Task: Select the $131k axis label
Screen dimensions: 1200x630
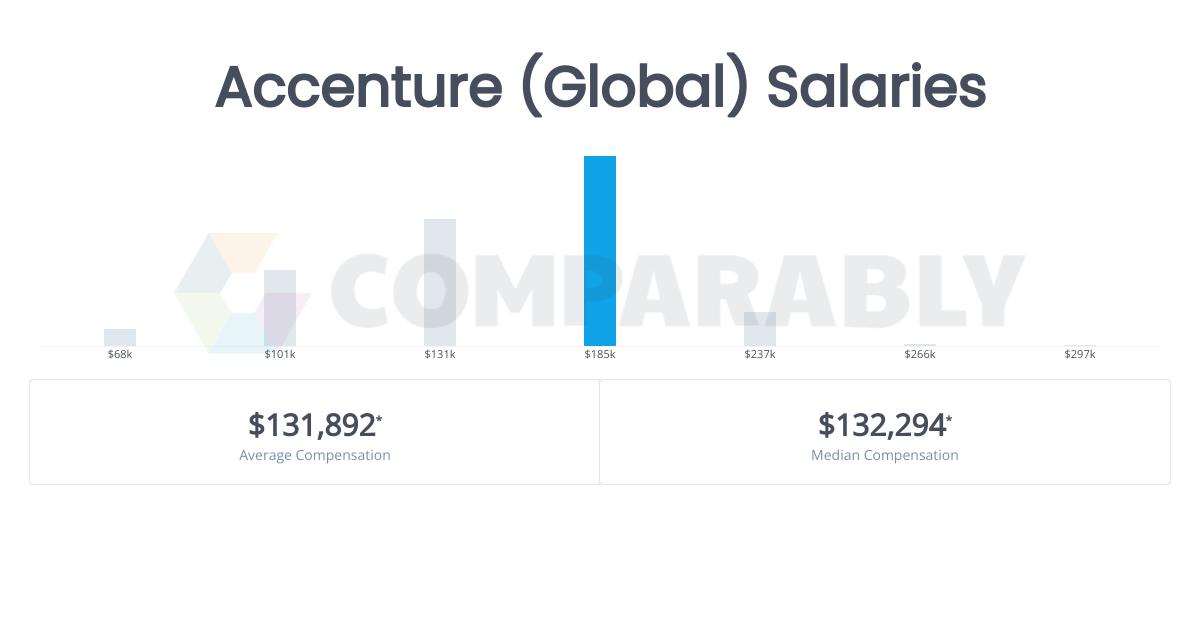Action: 440,354
